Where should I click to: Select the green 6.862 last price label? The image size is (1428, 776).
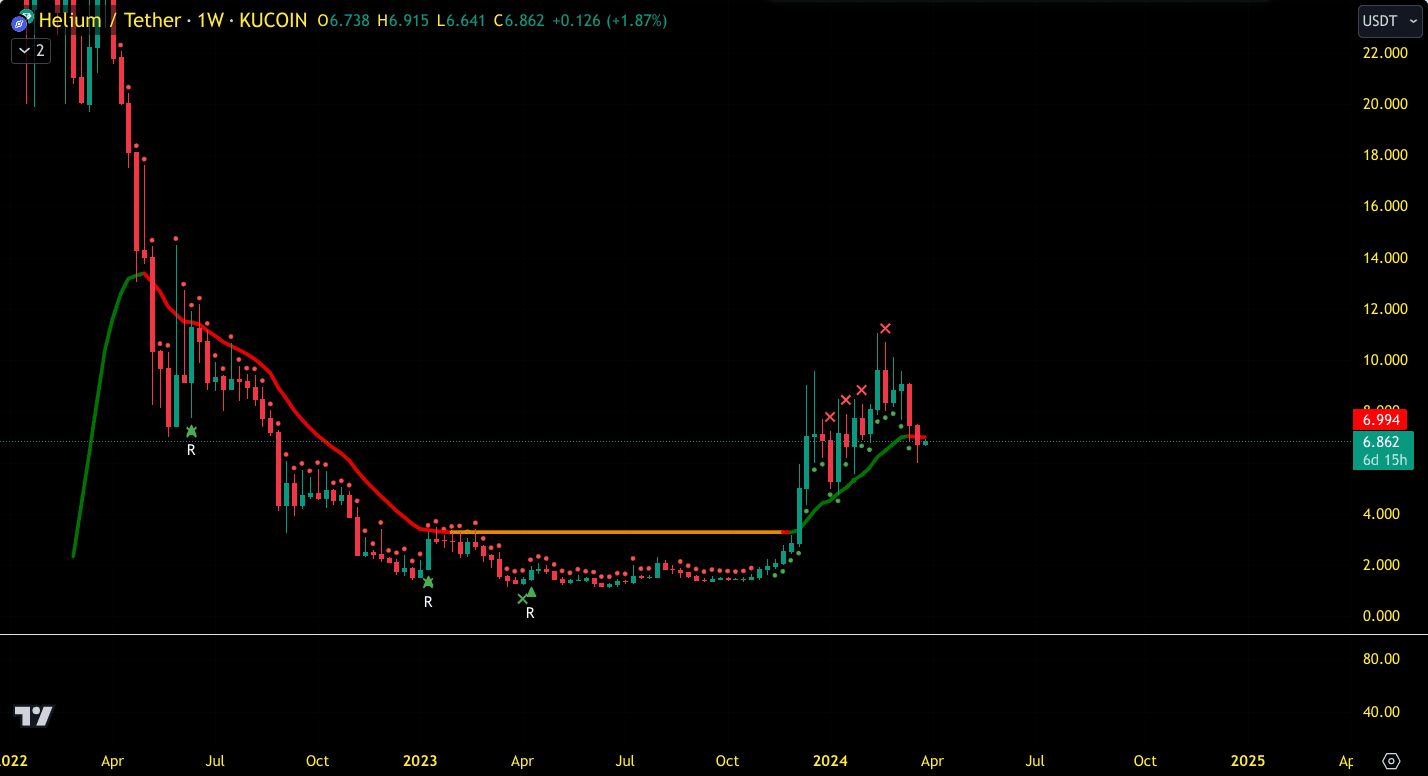1384,442
